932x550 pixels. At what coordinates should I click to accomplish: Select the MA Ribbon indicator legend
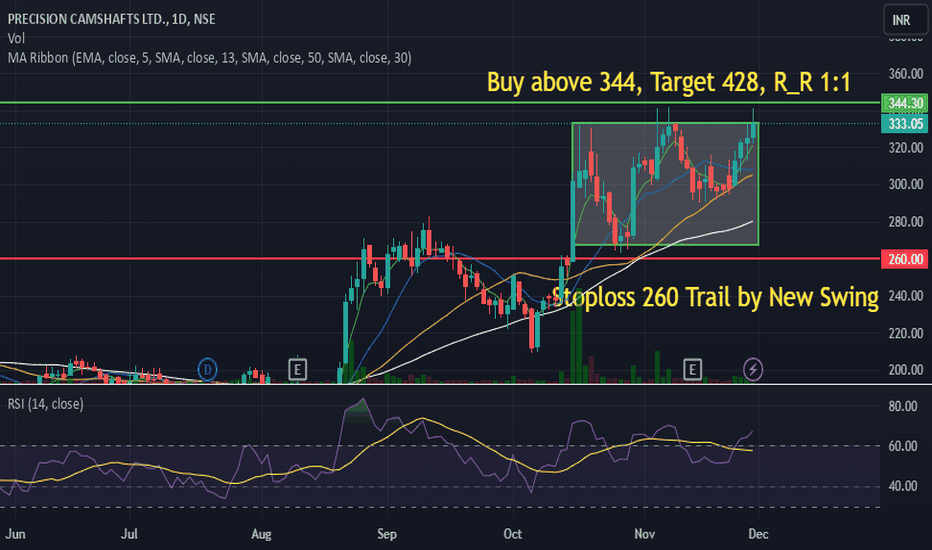(x=209, y=58)
